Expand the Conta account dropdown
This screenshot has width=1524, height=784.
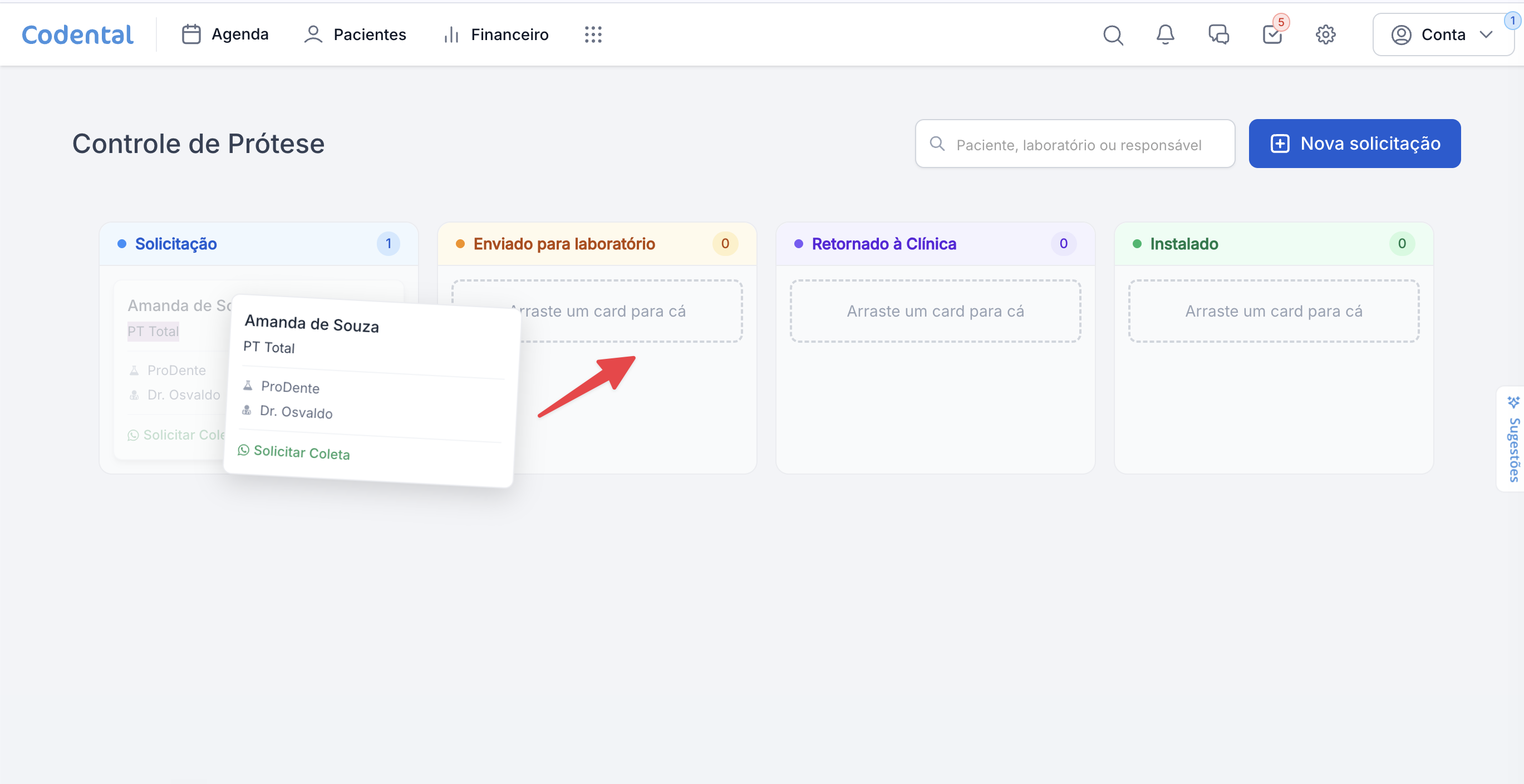click(x=1442, y=34)
